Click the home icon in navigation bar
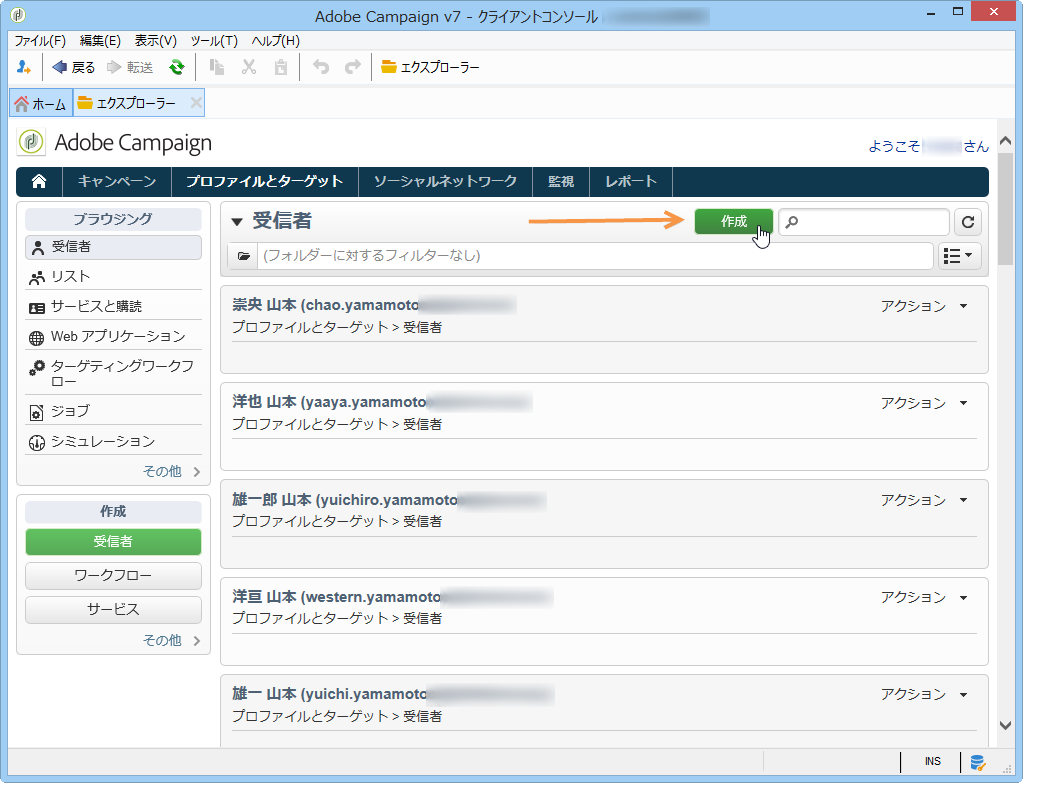1054x812 pixels. click(x=39, y=181)
